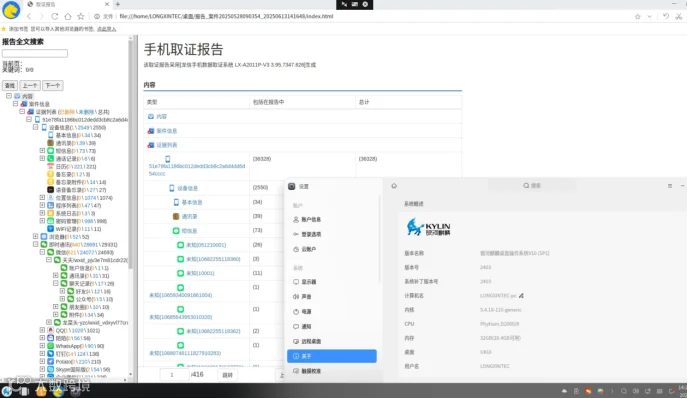Open the 基本信息 link in the report table
Image resolution: width=688 pixels, height=399 pixels.
click(192, 202)
